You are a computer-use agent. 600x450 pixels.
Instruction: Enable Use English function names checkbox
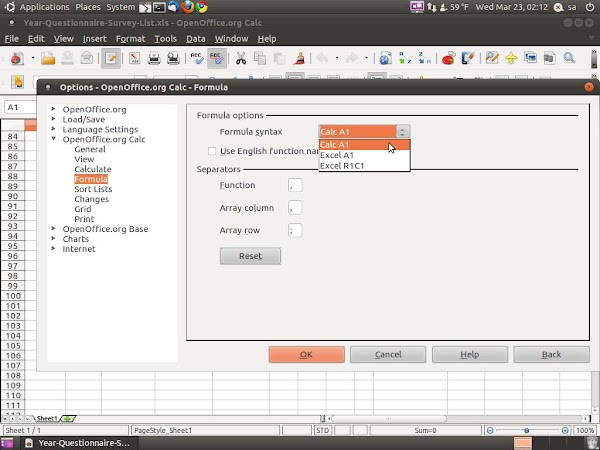pyautogui.click(x=212, y=151)
